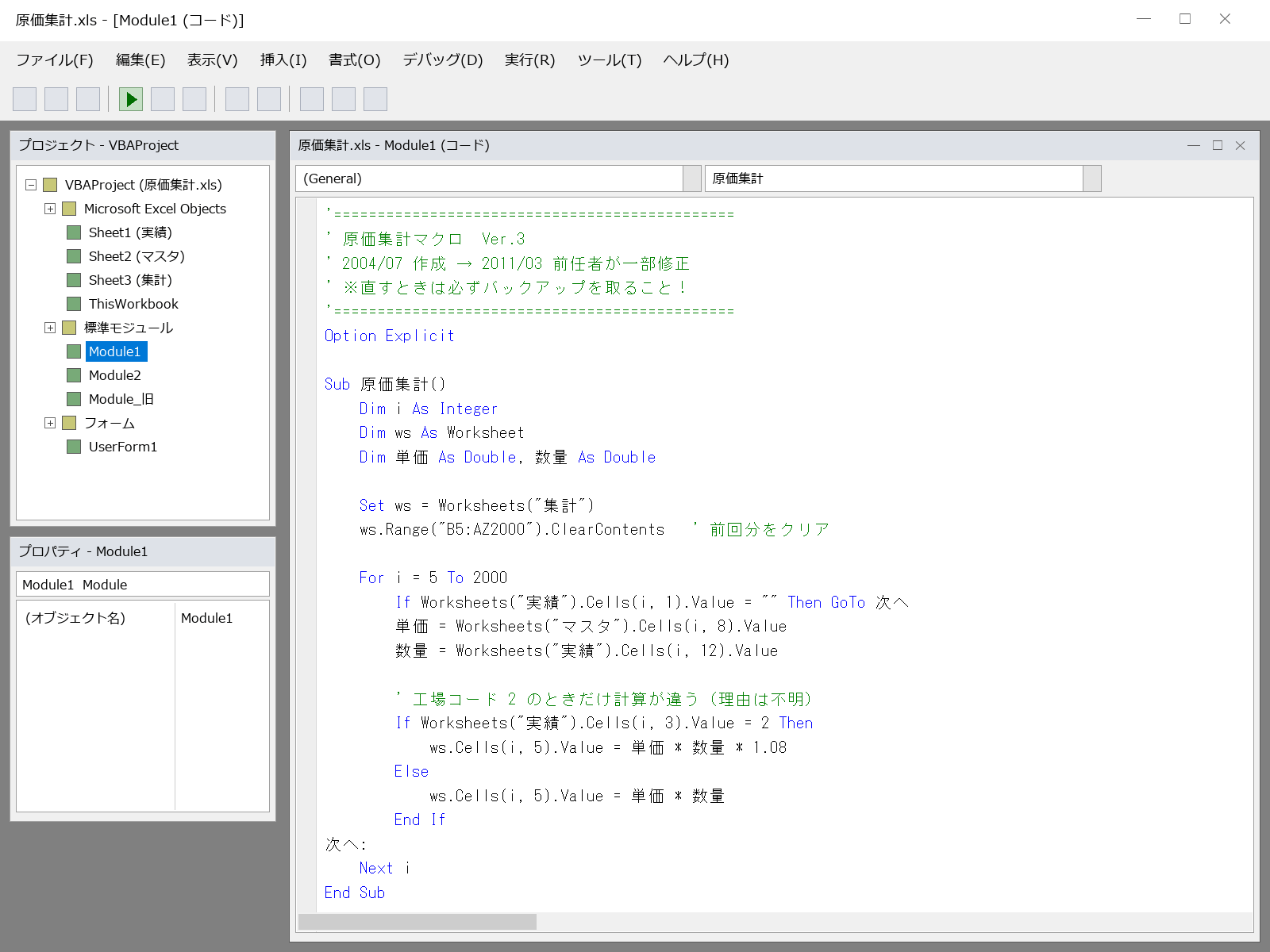The image size is (1270, 952).
Task: Expand the フォーム node
Action: click(50, 423)
